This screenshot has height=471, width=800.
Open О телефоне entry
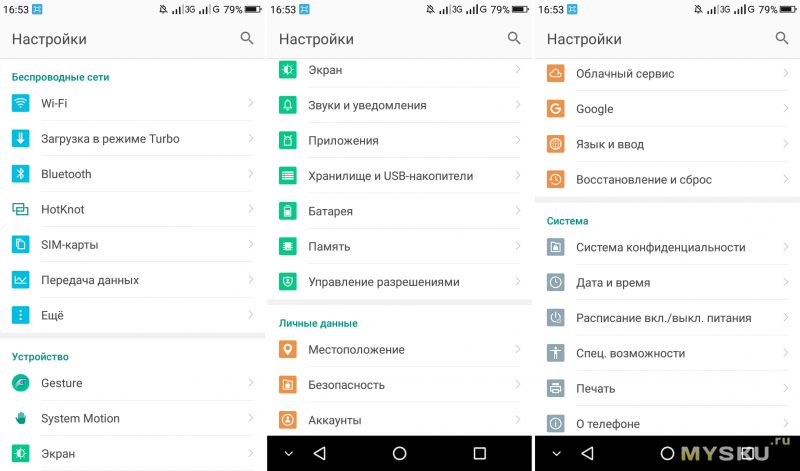click(667, 424)
